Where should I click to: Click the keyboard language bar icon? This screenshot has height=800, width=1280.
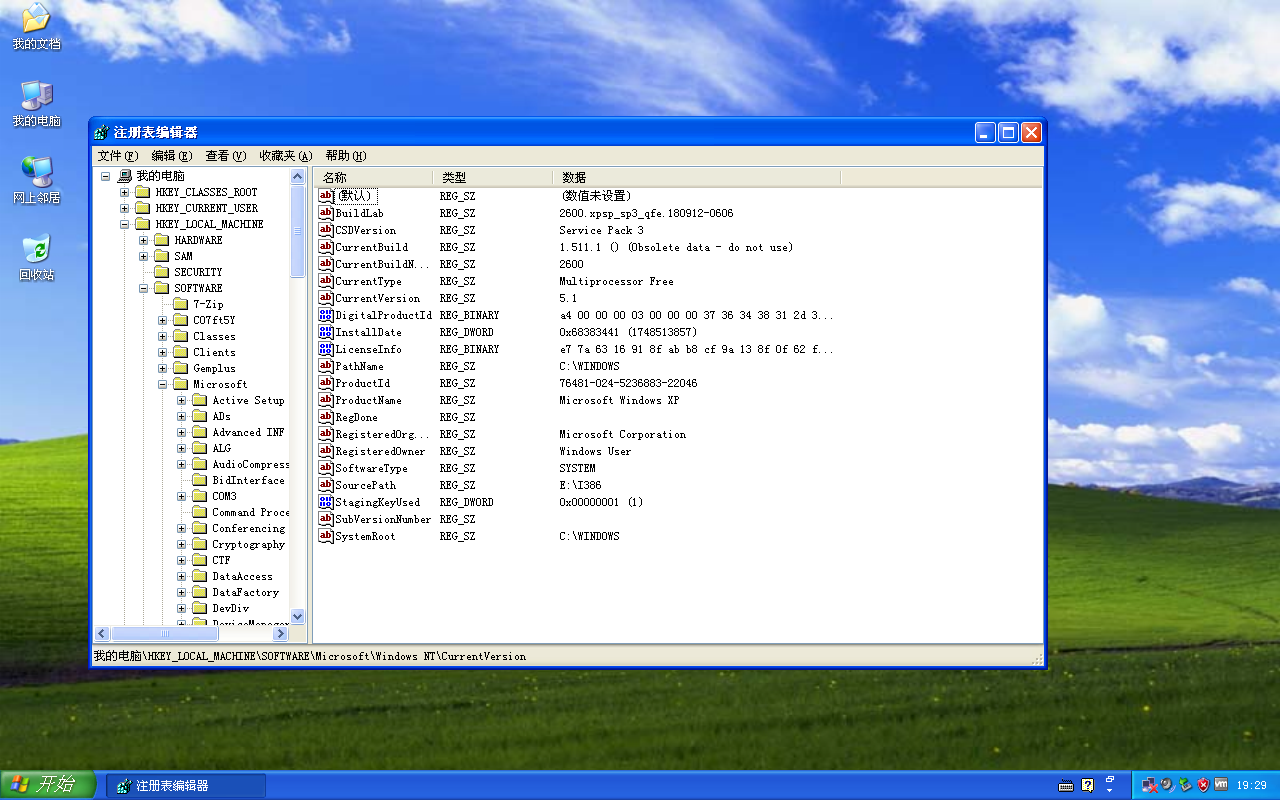click(x=1066, y=786)
